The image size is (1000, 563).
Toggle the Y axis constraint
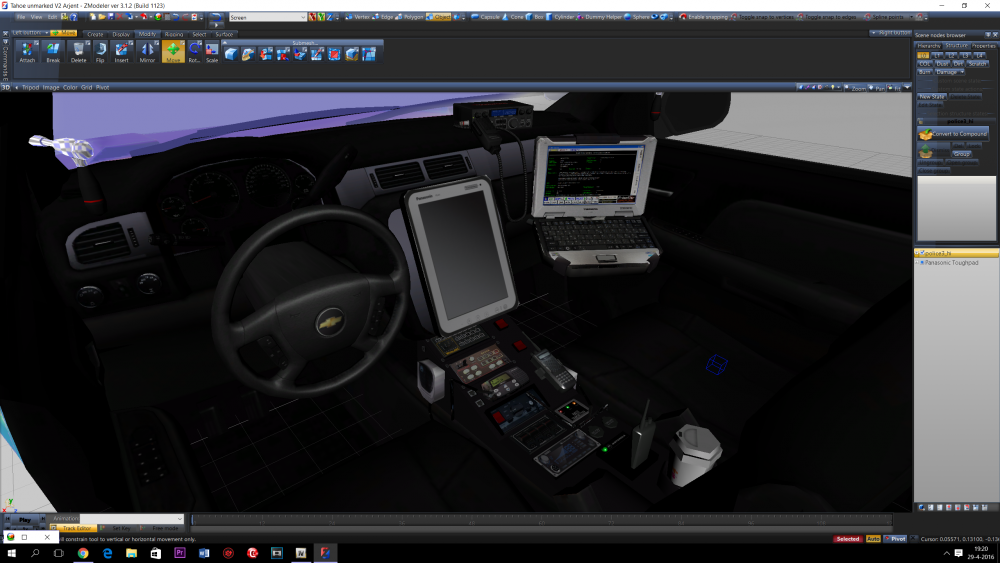(321, 17)
